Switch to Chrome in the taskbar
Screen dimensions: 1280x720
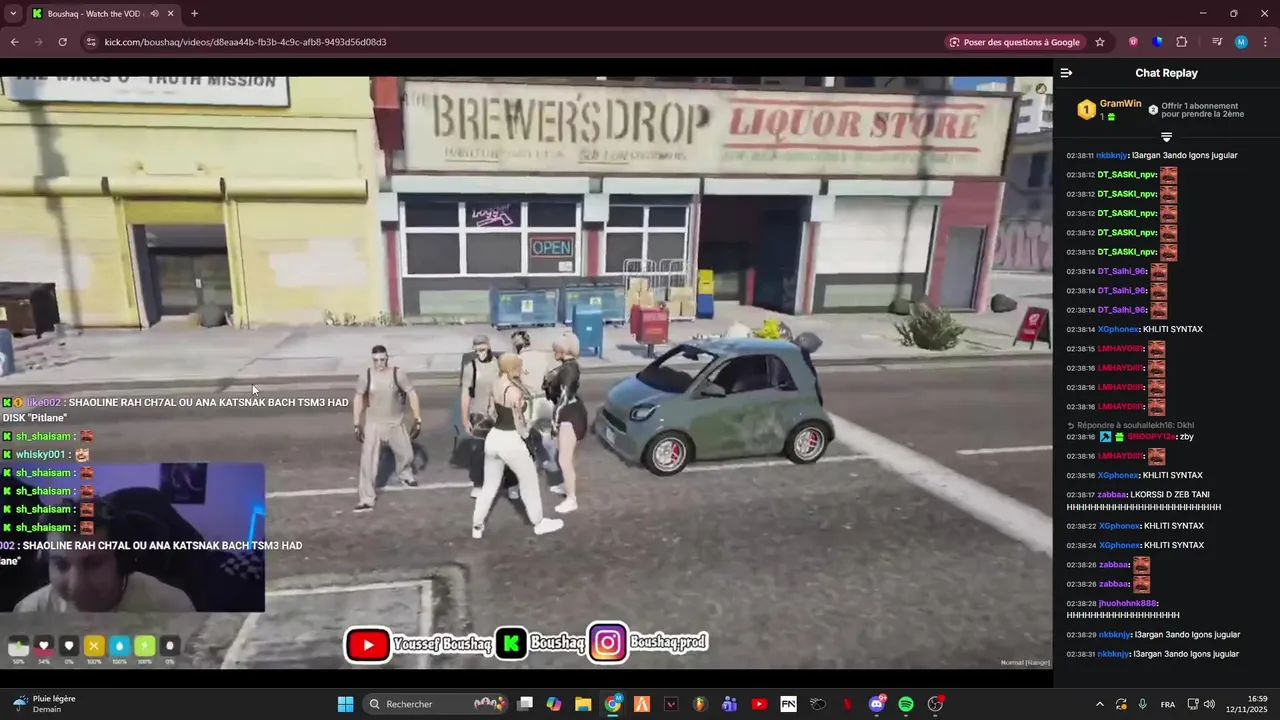pos(613,704)
